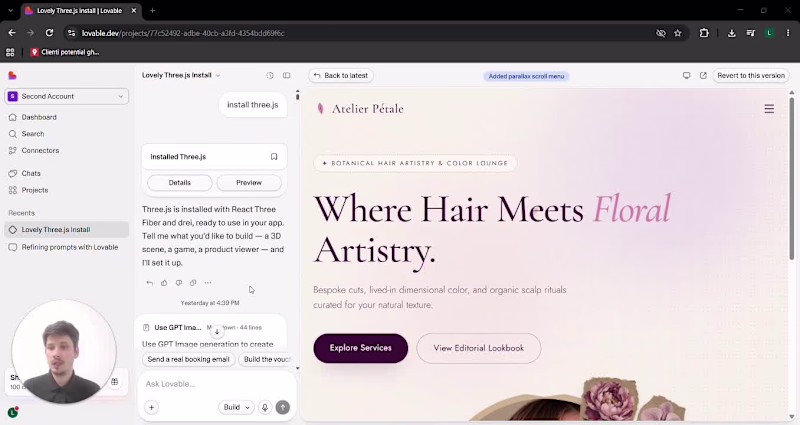Bookmark this page with star icon
This screenshot has height=425, width=800.
[x=678, y=33]
